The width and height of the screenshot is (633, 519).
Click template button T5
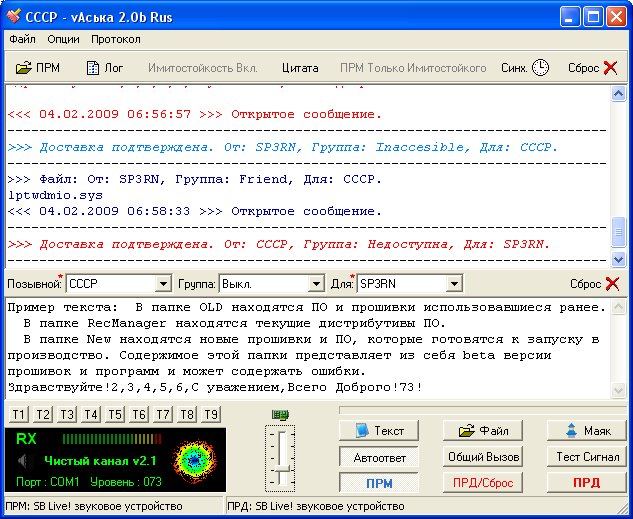[115, 414]
